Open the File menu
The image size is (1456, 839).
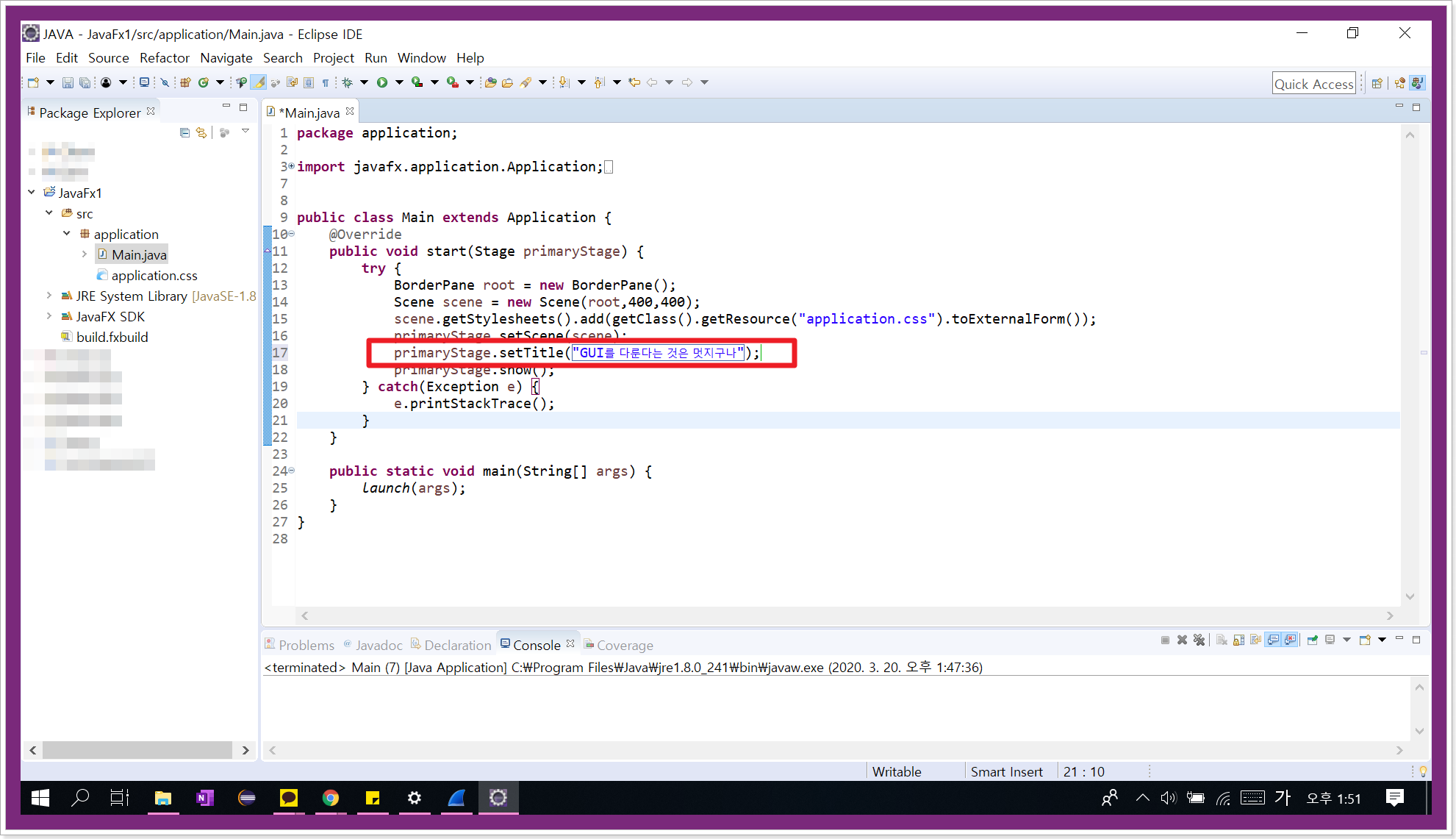tap(35, 57)
